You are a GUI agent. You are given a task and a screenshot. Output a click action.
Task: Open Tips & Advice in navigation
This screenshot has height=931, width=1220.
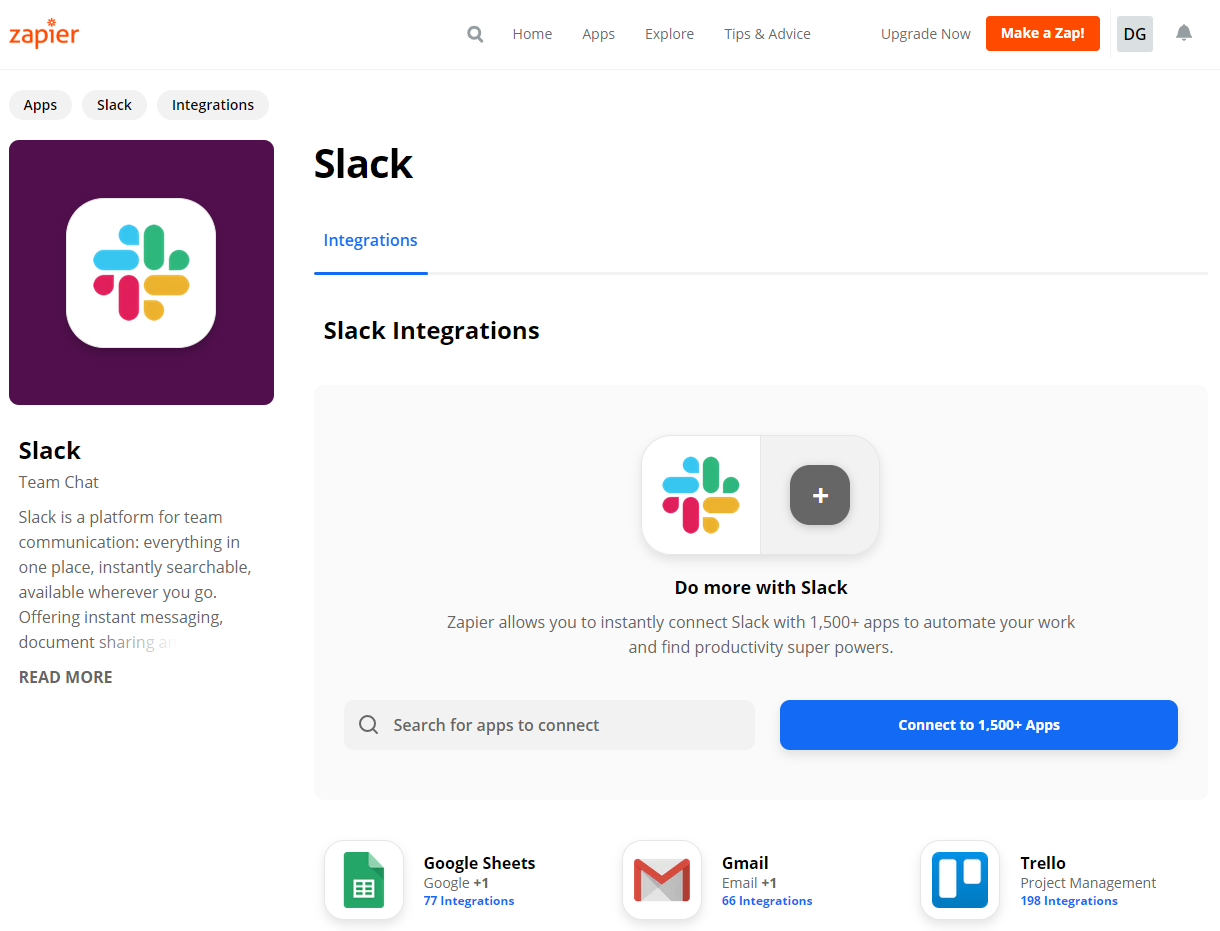tap(767, 34)
